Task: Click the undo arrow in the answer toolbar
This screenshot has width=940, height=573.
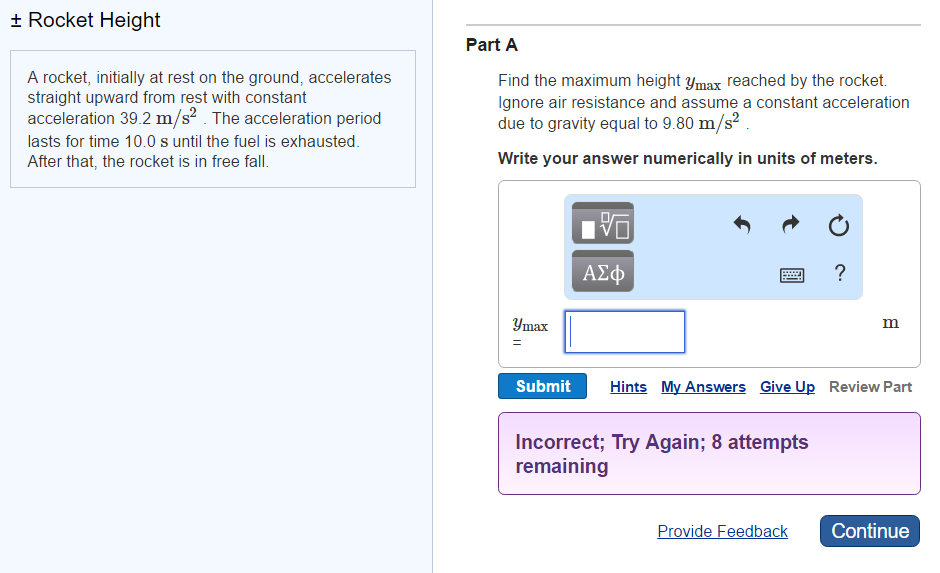Action: [x=741, y=225]
